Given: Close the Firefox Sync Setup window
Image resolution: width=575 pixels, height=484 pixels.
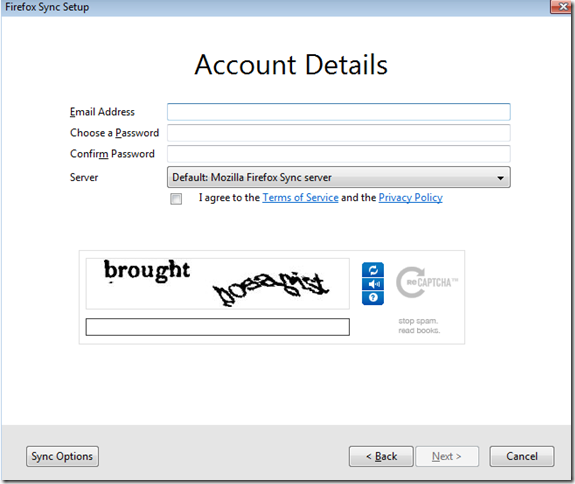Looking at the screenshot, I should pos(561,7).
